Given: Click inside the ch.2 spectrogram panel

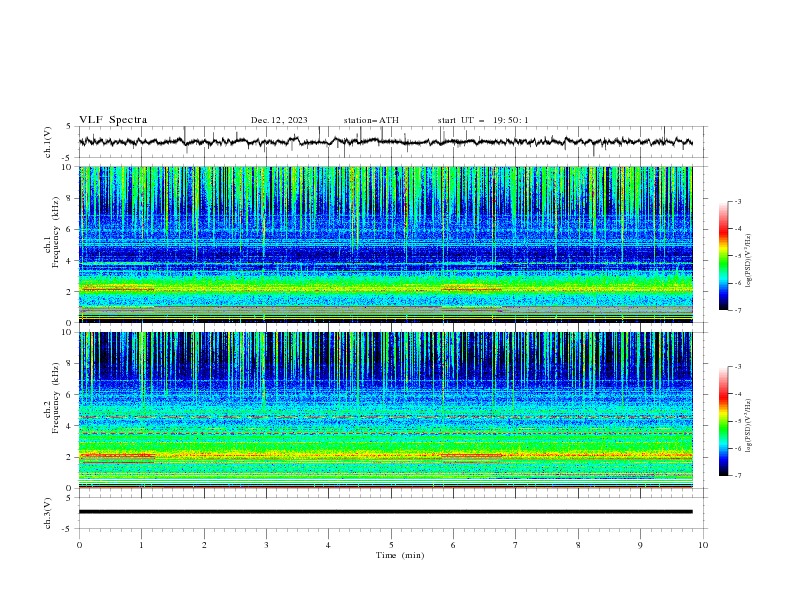Looking at the screenshot, I should [386, 410].
